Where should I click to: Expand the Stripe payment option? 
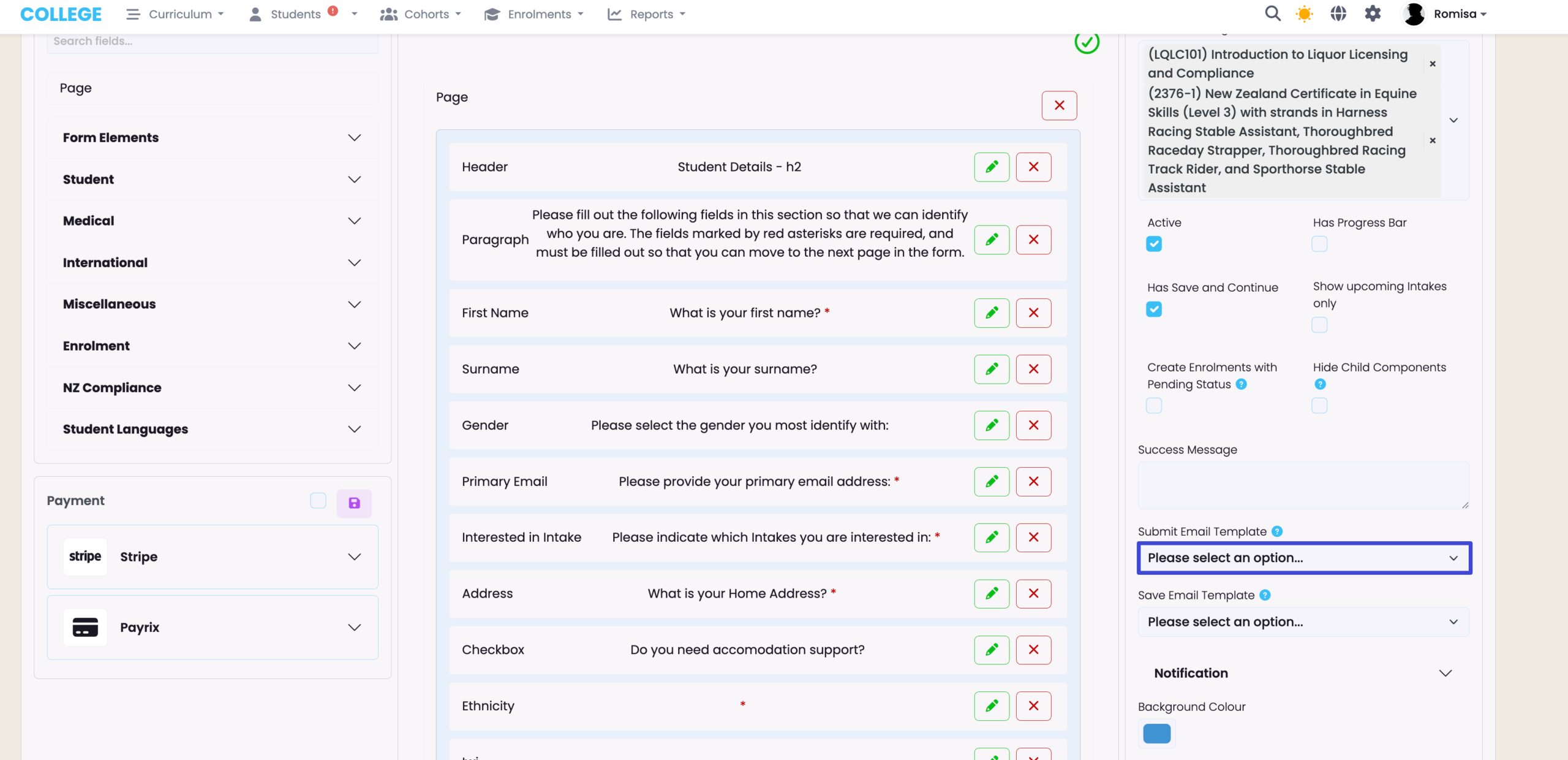click(x=212, y=557)
